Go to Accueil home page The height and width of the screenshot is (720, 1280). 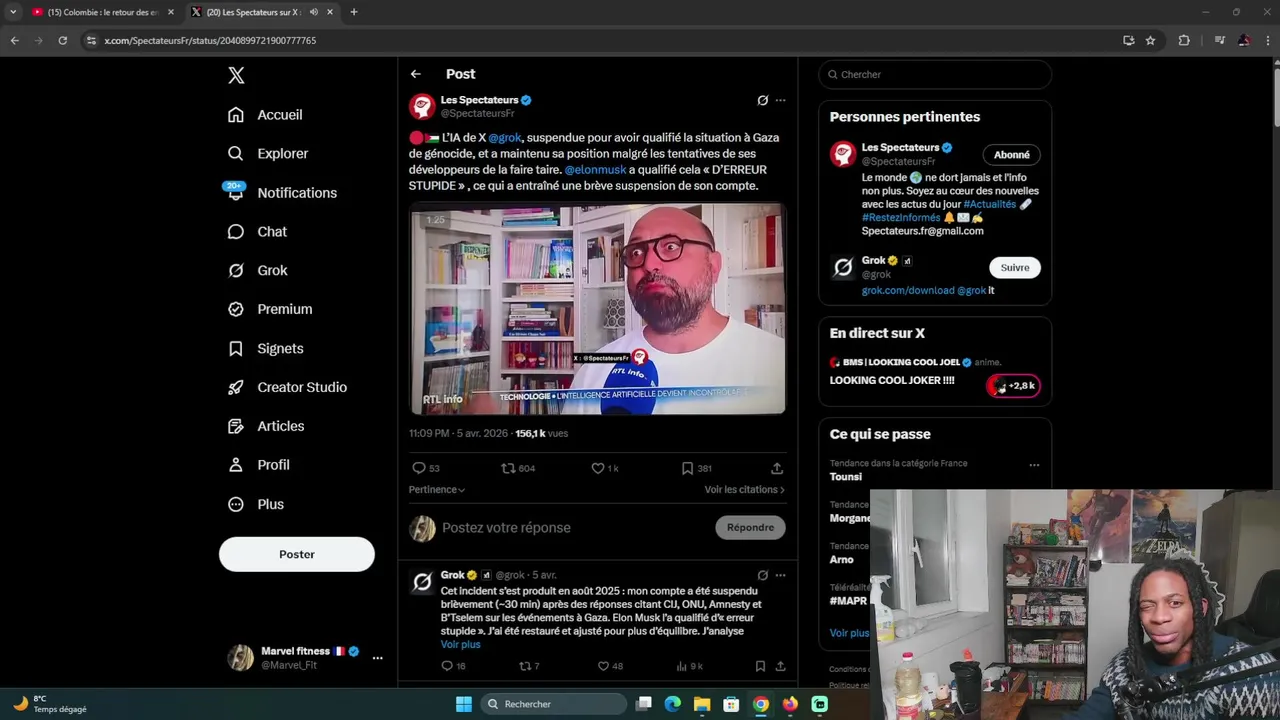click(x=265, y=115)
